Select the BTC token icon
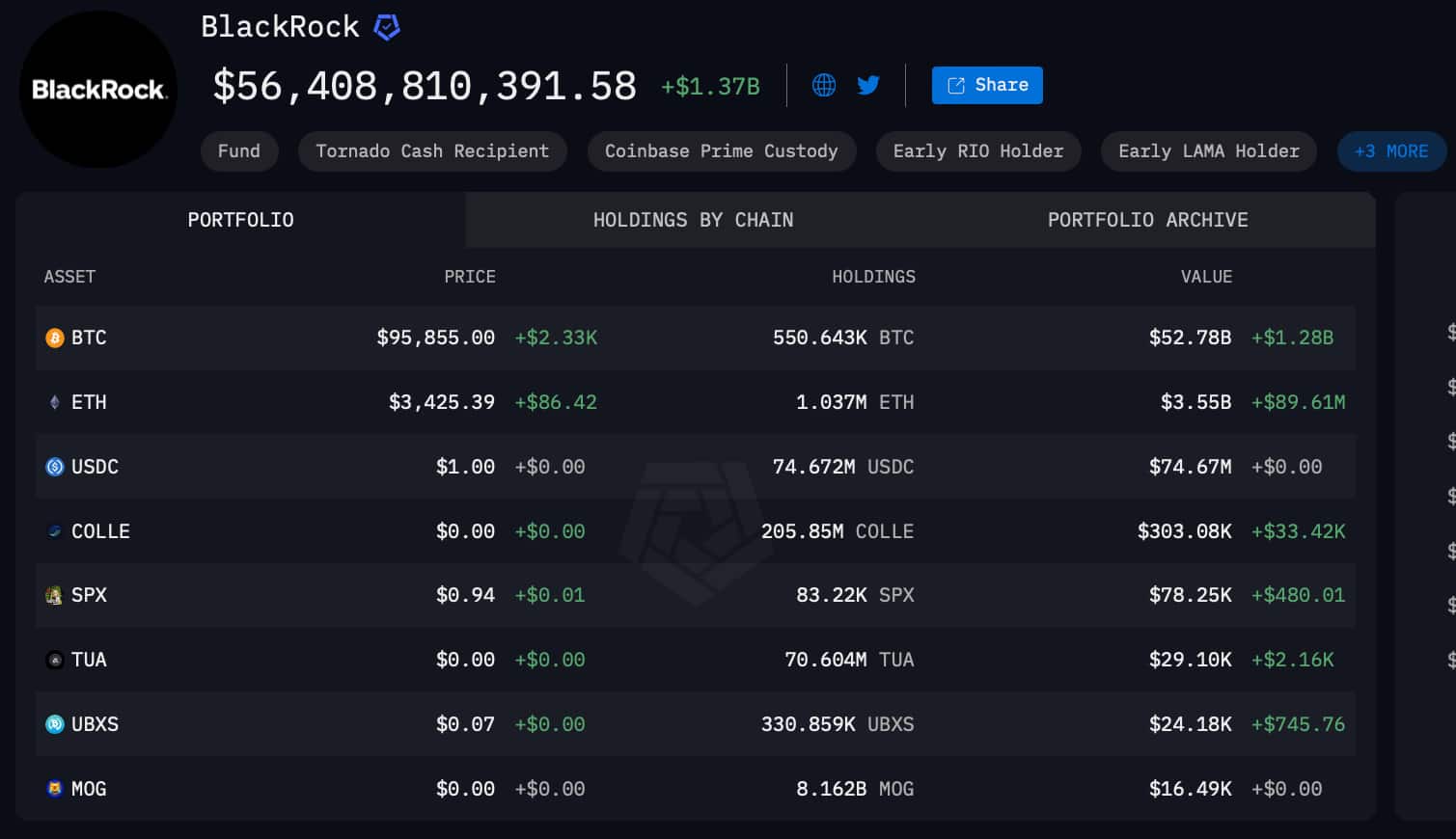 point(54,338)
